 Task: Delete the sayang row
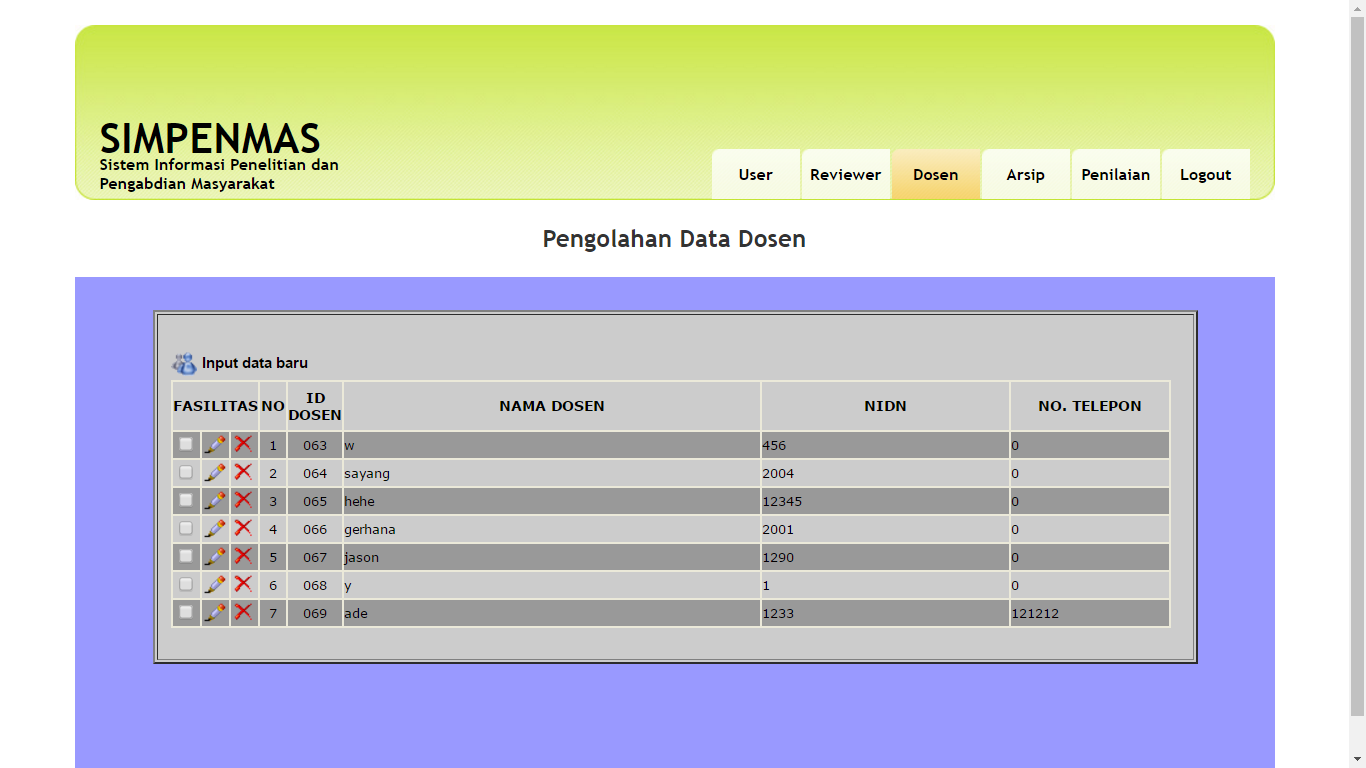(243, 472)
